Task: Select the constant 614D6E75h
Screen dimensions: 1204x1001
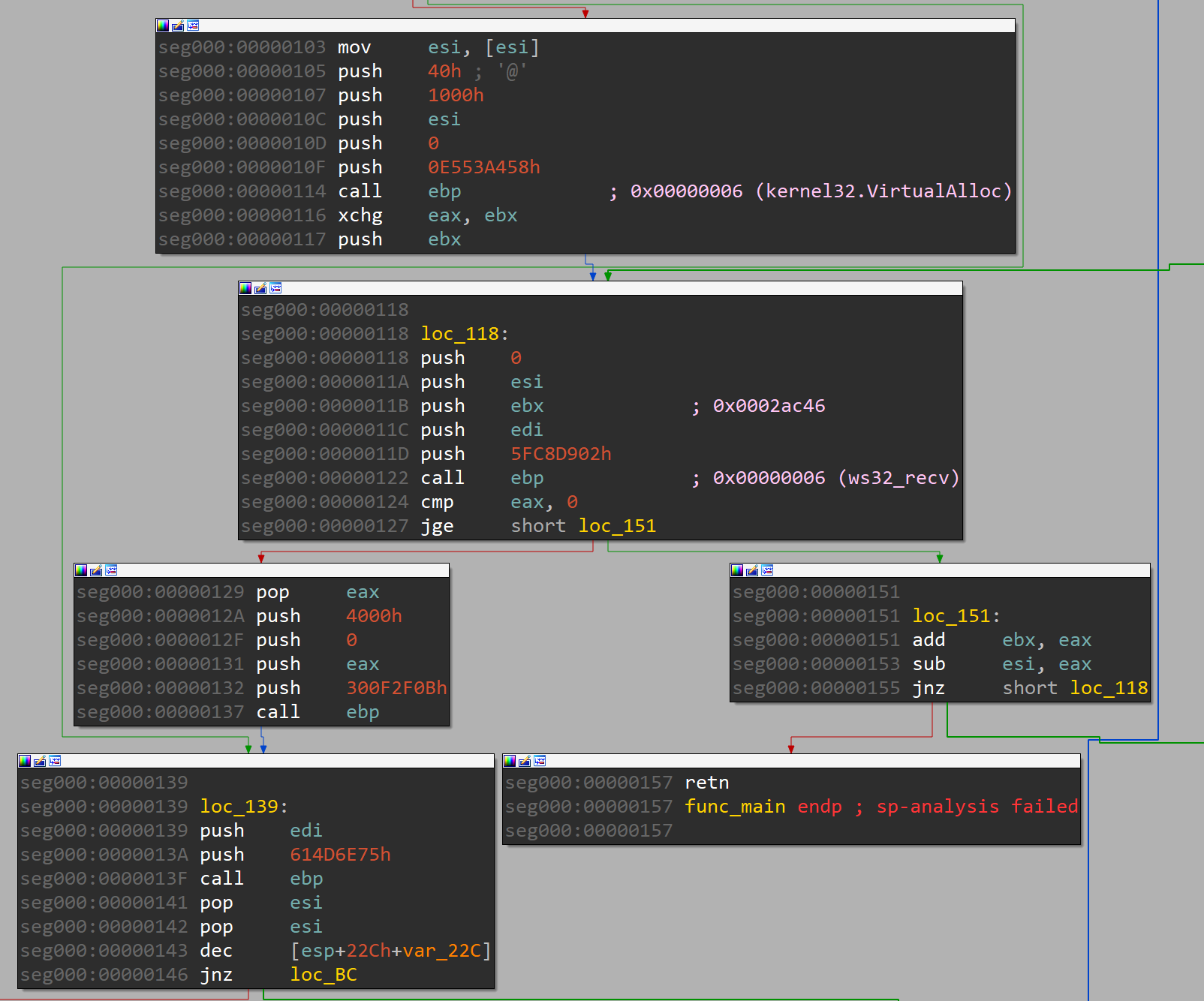Action: 340,855
